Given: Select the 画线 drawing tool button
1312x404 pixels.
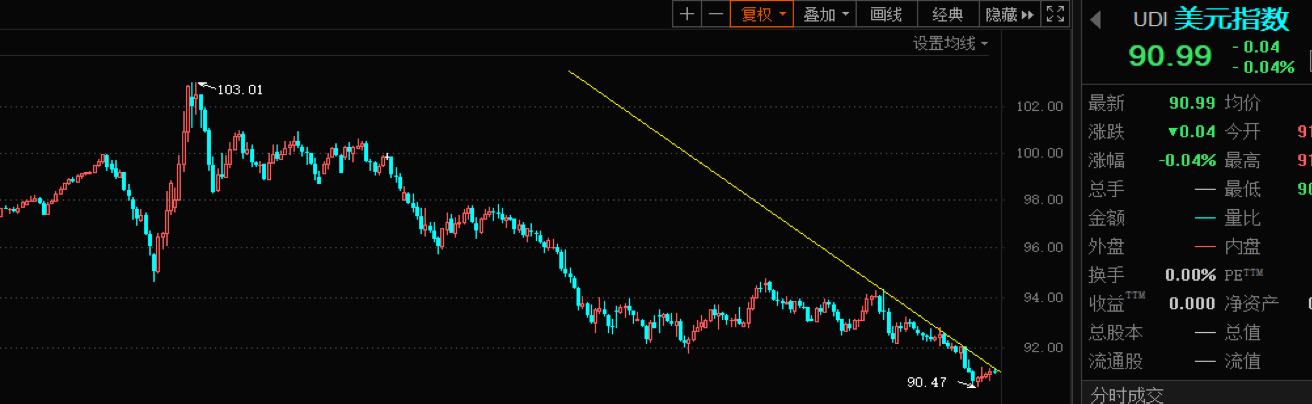Looking at the screenshot, I should pyautogui.click(x=886, y=14).
